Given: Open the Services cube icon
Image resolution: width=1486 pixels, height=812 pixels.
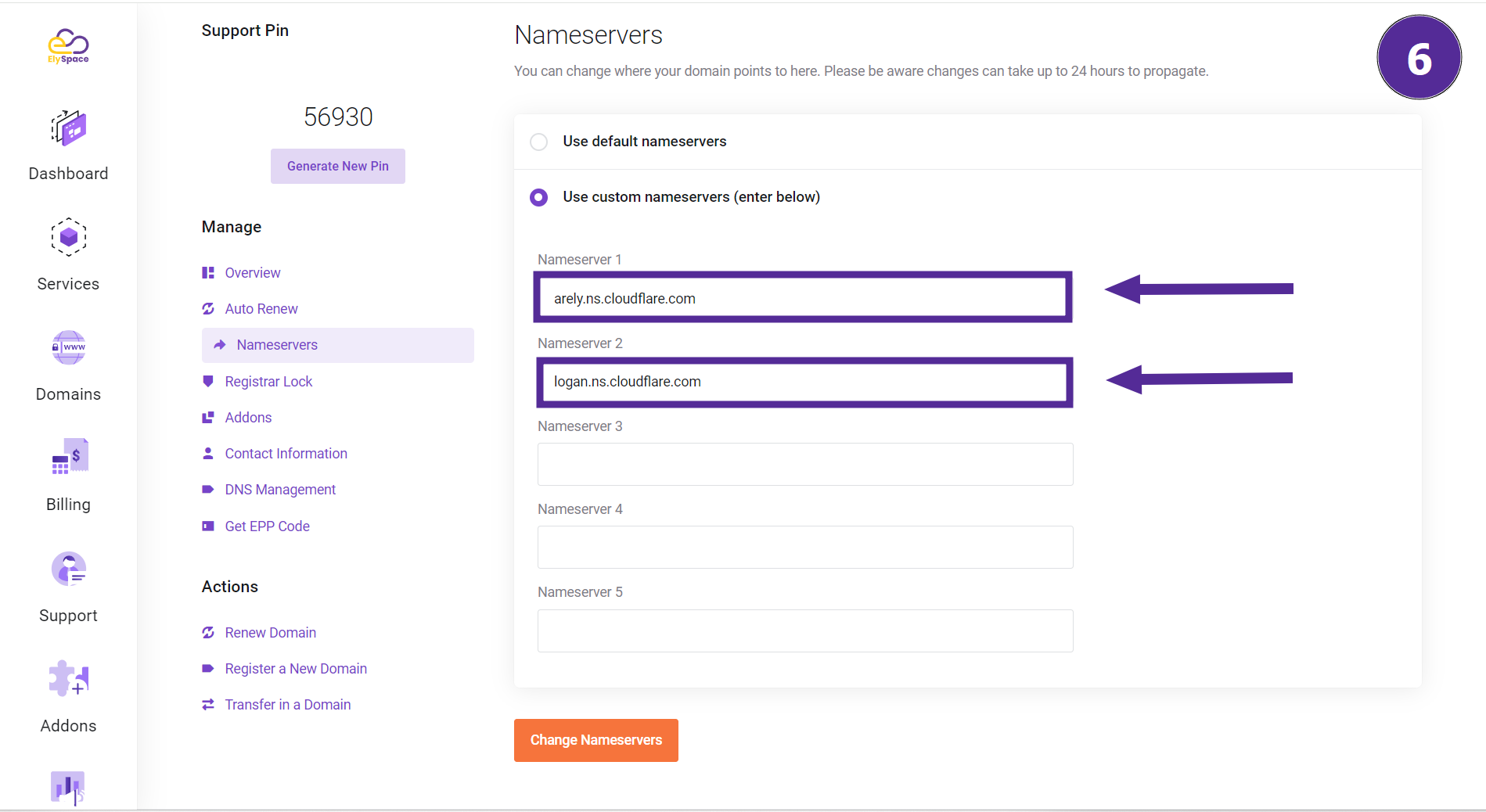Looking at the screenshot, I should (x=69, y=237).
